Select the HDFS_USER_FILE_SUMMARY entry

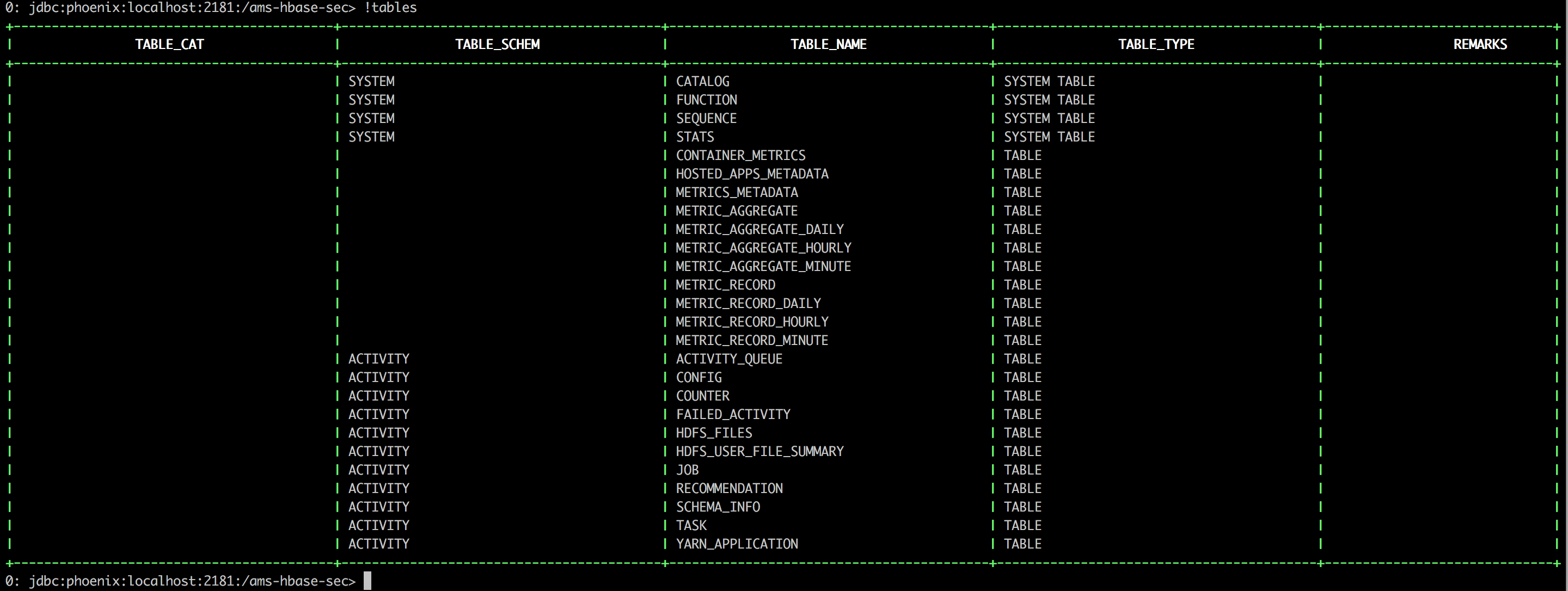pos(759,451)
